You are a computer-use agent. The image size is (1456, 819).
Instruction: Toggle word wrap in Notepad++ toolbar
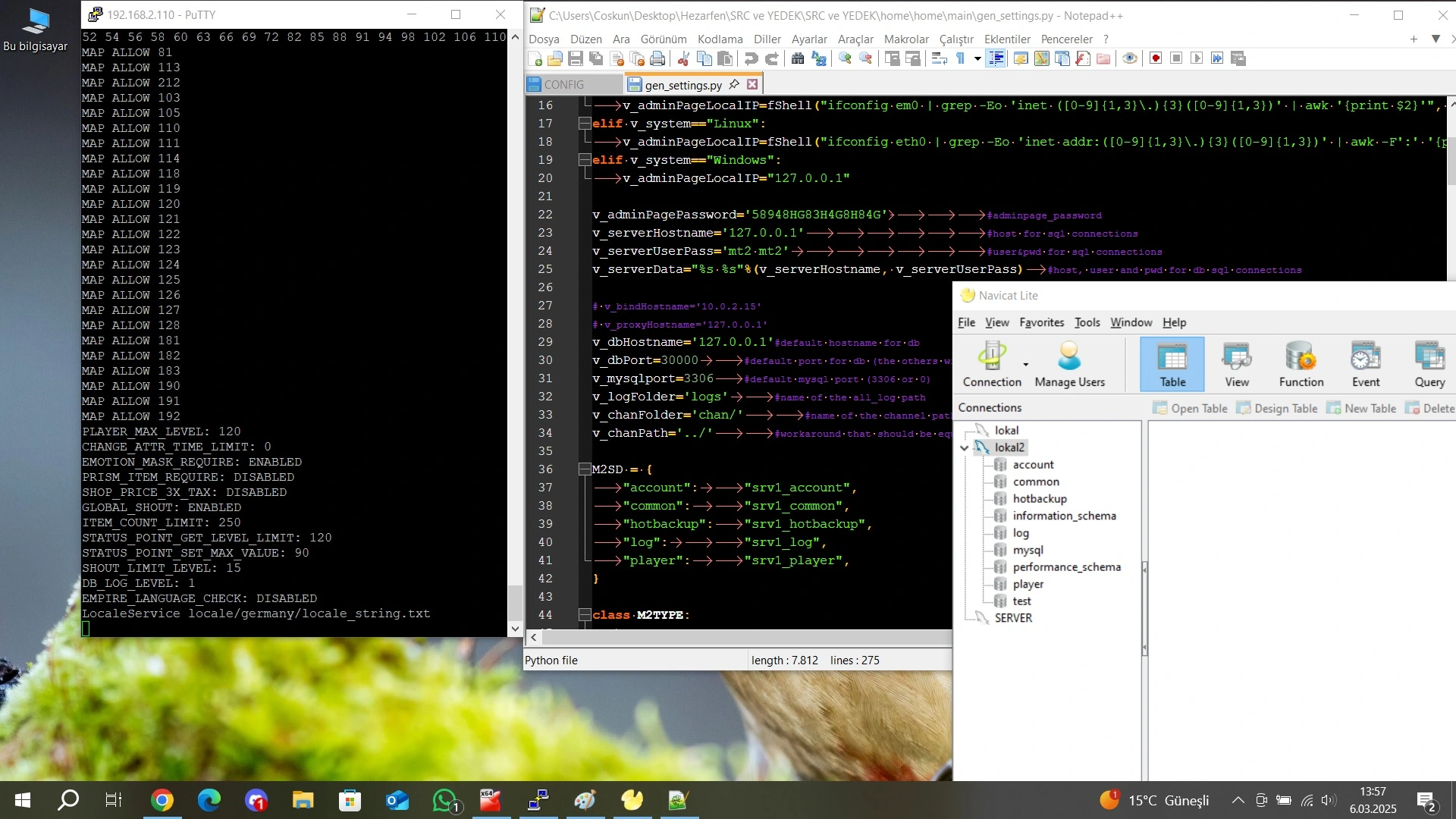coord(939,59)
